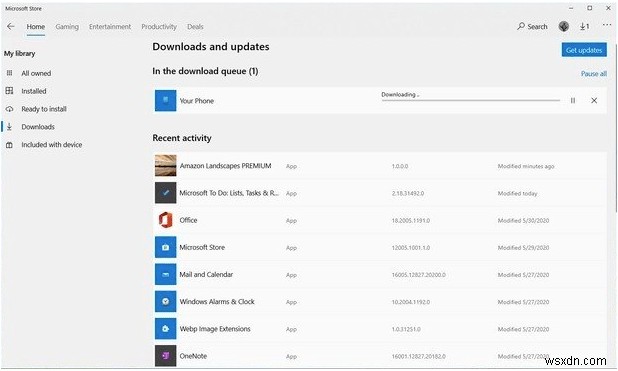Viewport: 618px width, 371px height.
Task: Click the Ready to install cloud icon
Action: [x=9, y=109]
